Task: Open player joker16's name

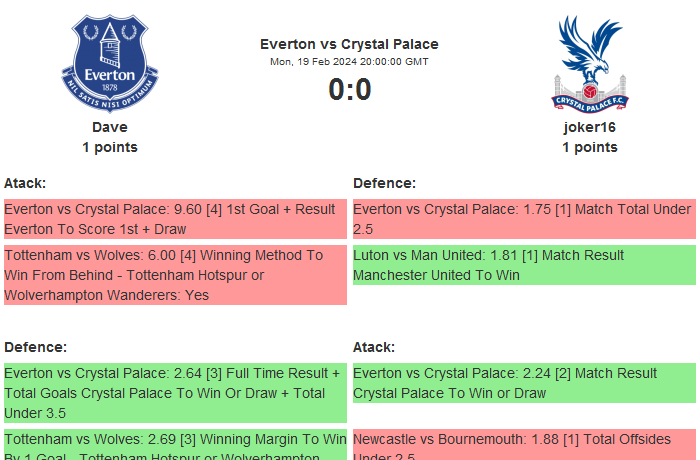Action: pos(589,127)
